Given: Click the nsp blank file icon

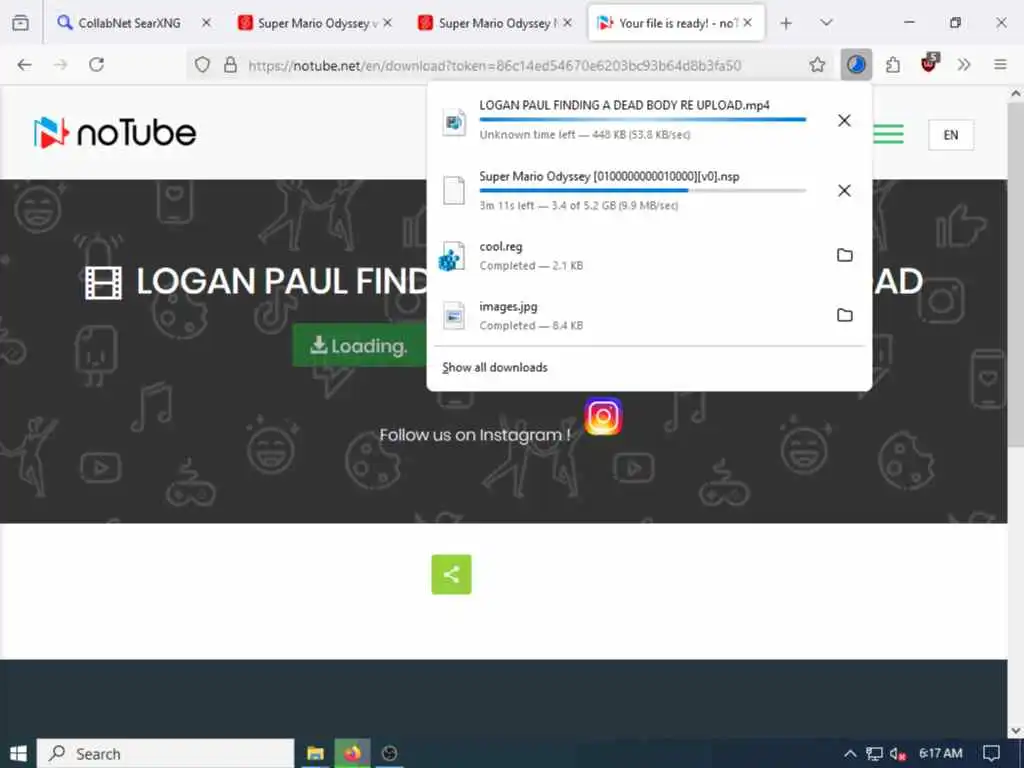Looking at the screenshot, I should pos(454,191).
